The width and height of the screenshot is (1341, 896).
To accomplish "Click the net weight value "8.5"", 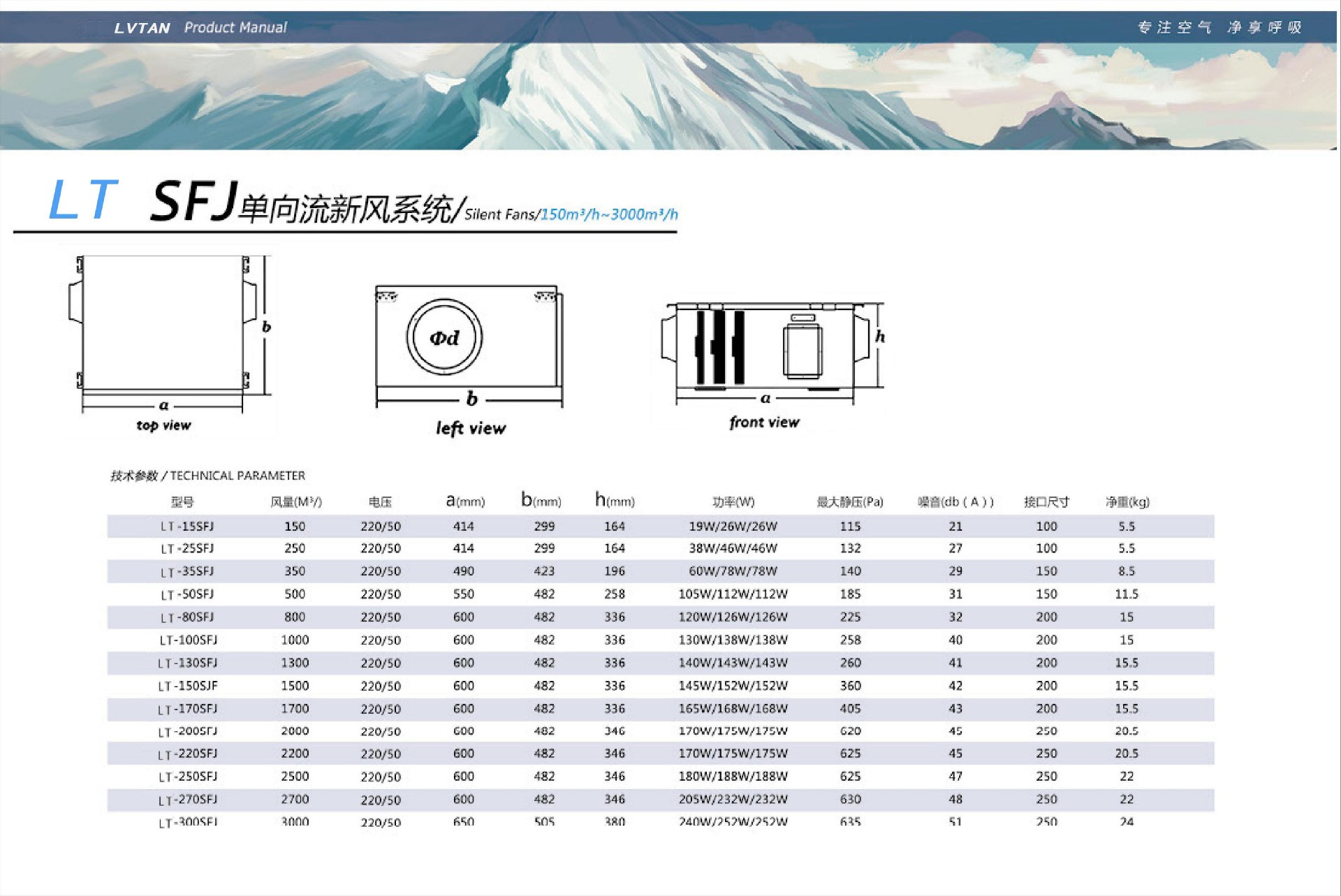I will [x=1127, y=571].
